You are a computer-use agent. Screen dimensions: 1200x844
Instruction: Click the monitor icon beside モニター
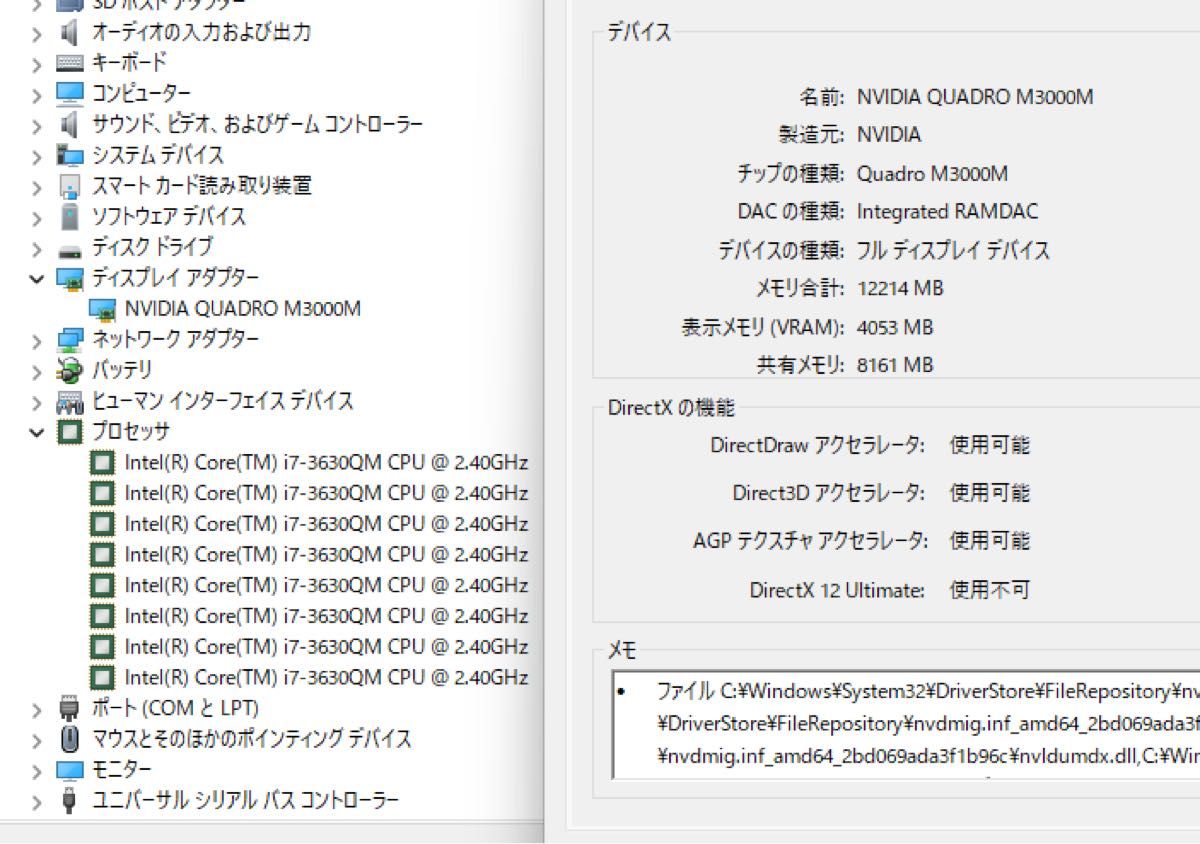[69, 770]
